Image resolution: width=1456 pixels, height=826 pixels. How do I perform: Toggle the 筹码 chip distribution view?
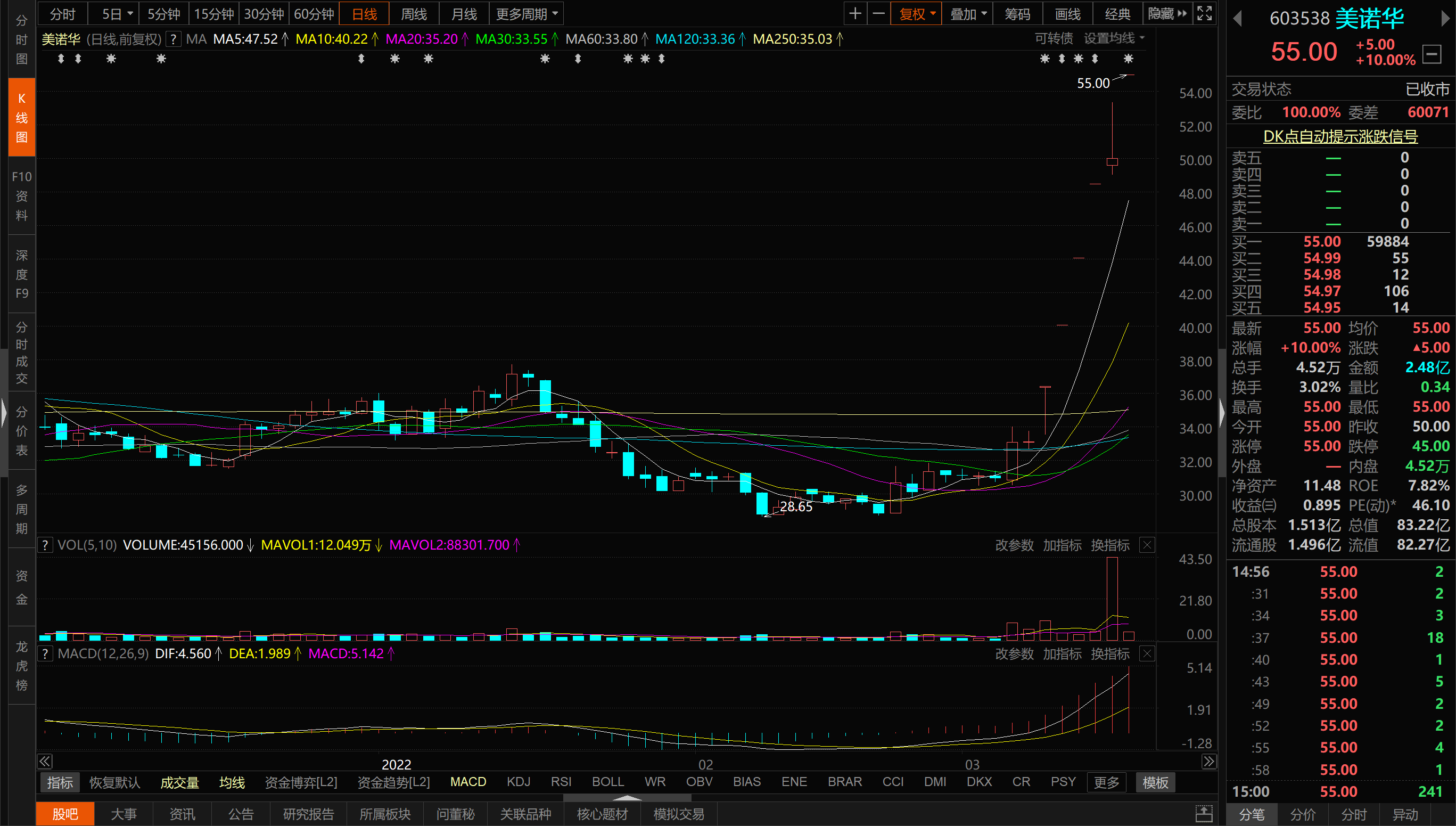point(1017,14)
